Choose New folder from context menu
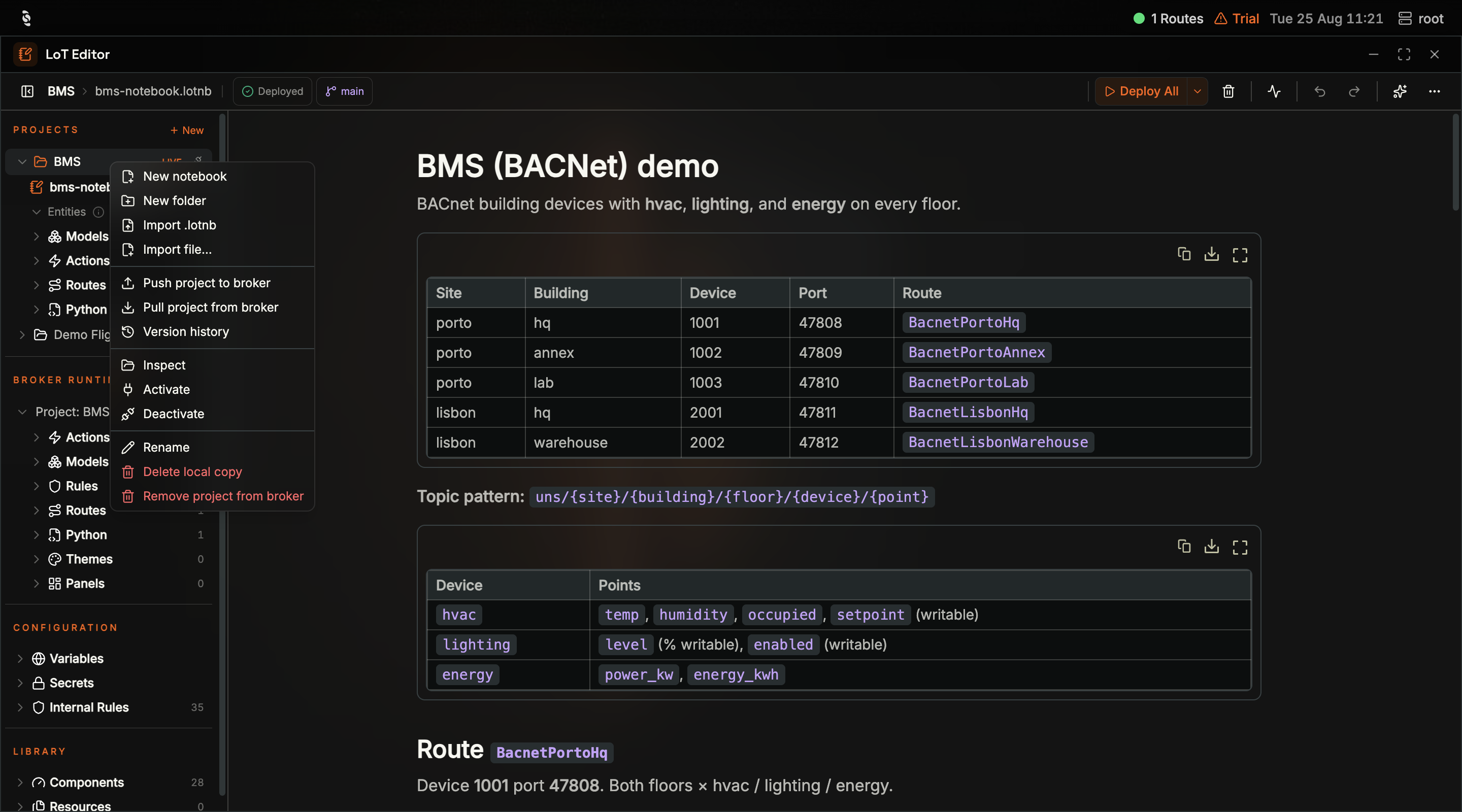This screenshot has height=812, width=1462. (212, 201)
